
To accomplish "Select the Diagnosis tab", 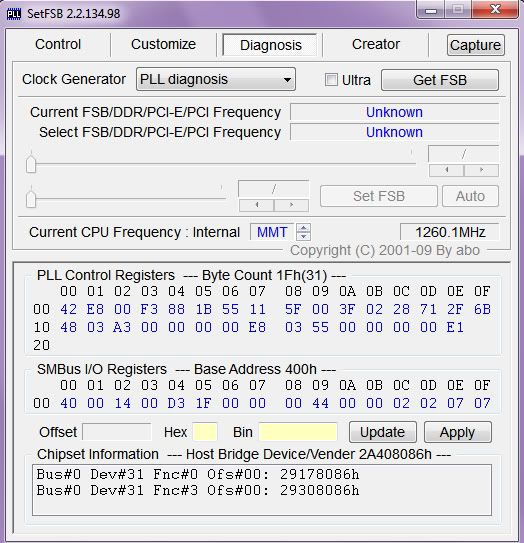I will pyautogui.click(x=270, y=45).
